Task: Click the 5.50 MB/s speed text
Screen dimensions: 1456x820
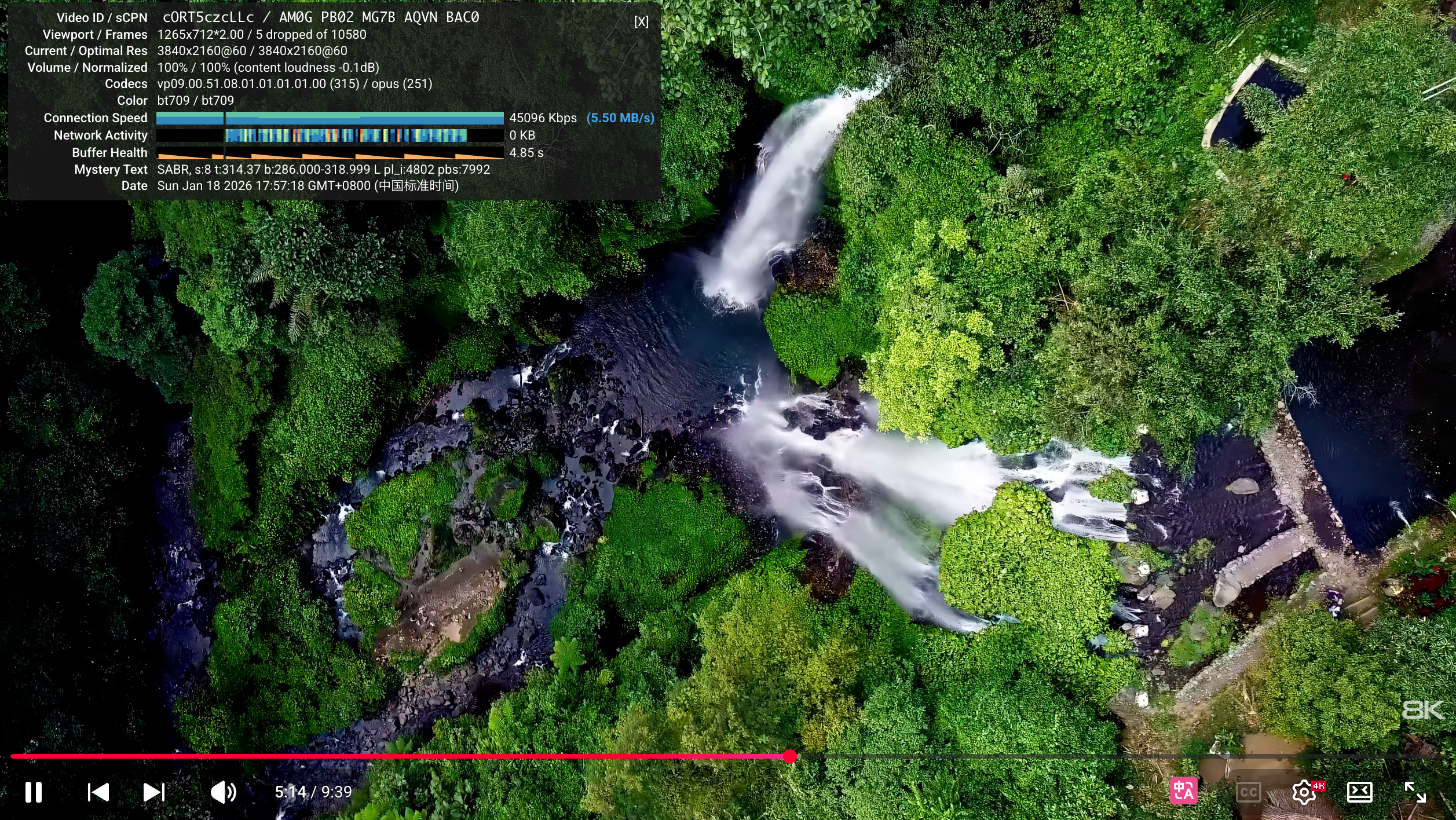Action: point(620,118)
